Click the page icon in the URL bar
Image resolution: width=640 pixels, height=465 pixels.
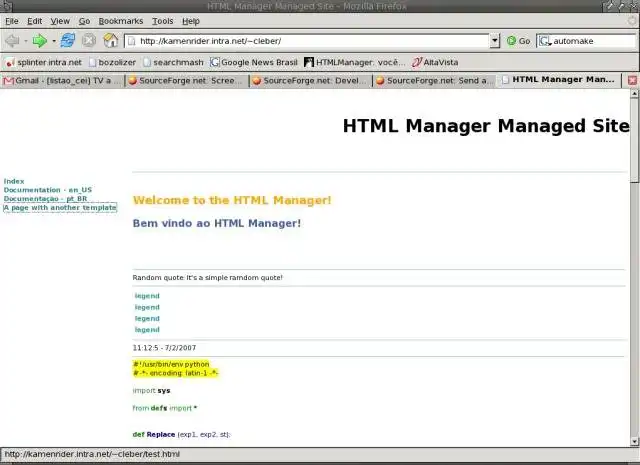131,41
